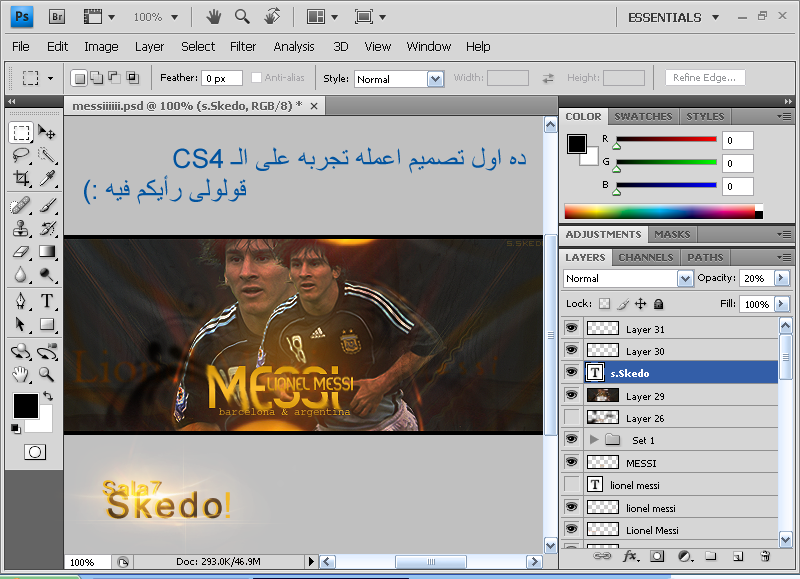Select the Horizontal Type tool
800x579 pixels.
click(47, 301)
